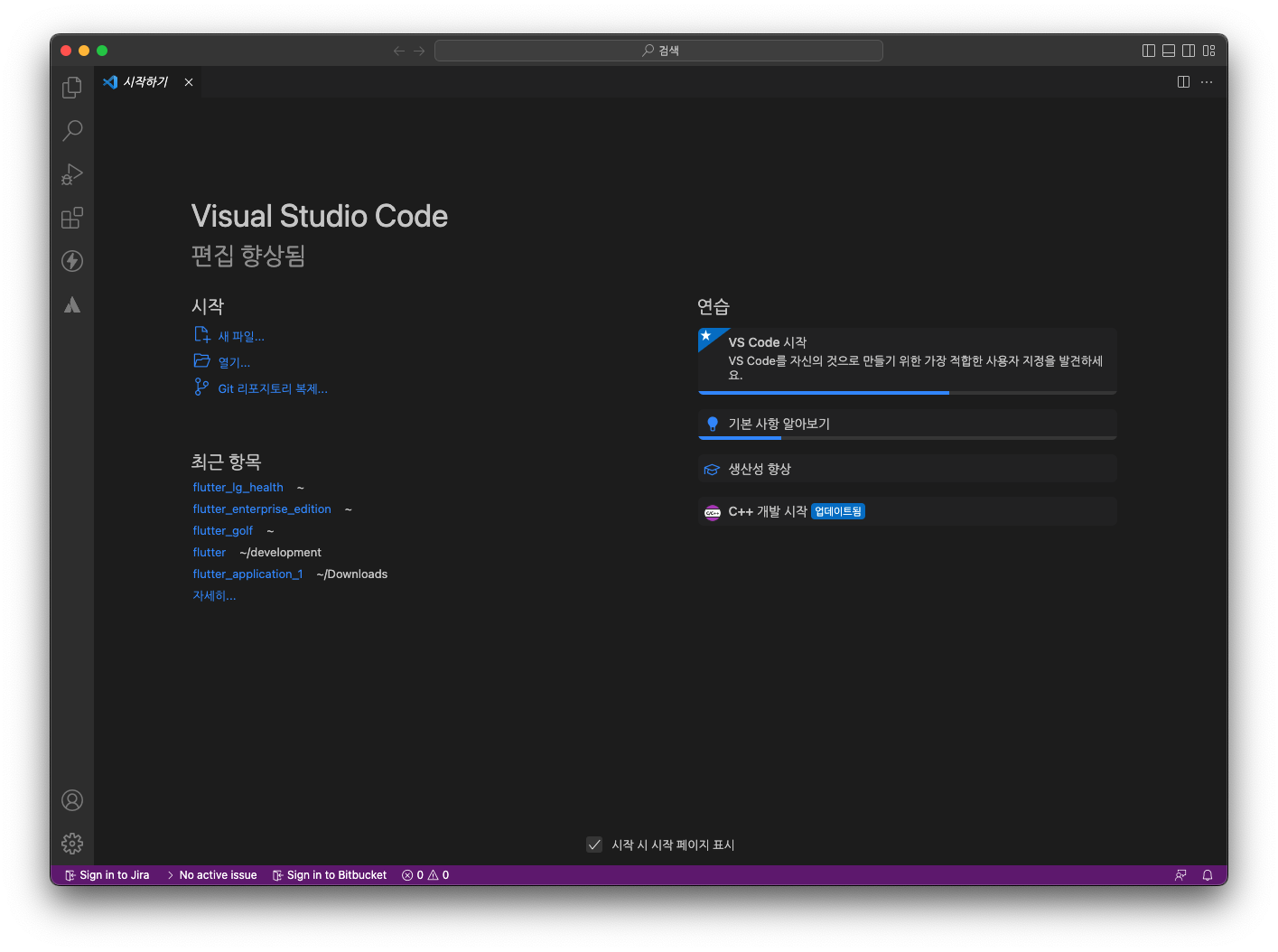Click graduation cap icon on 생산성 향상
Screen dimensions: 1278x952
(712, 470)
